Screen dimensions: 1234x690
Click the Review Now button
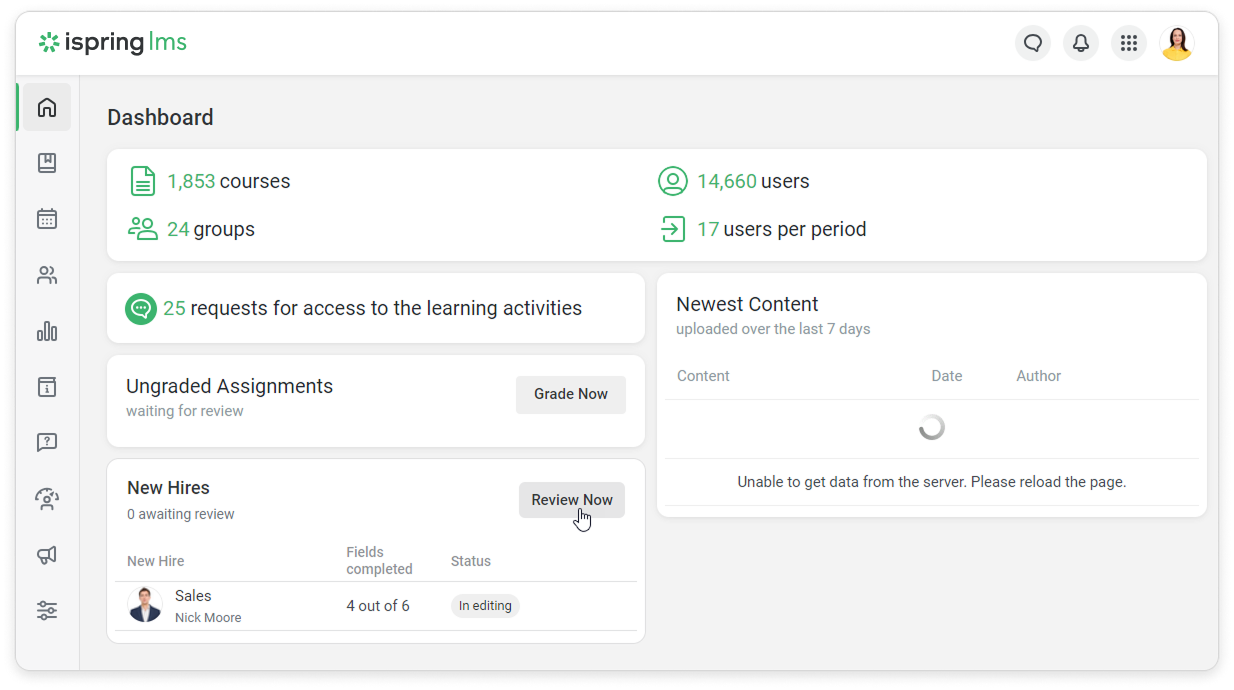tap(571, 500)
